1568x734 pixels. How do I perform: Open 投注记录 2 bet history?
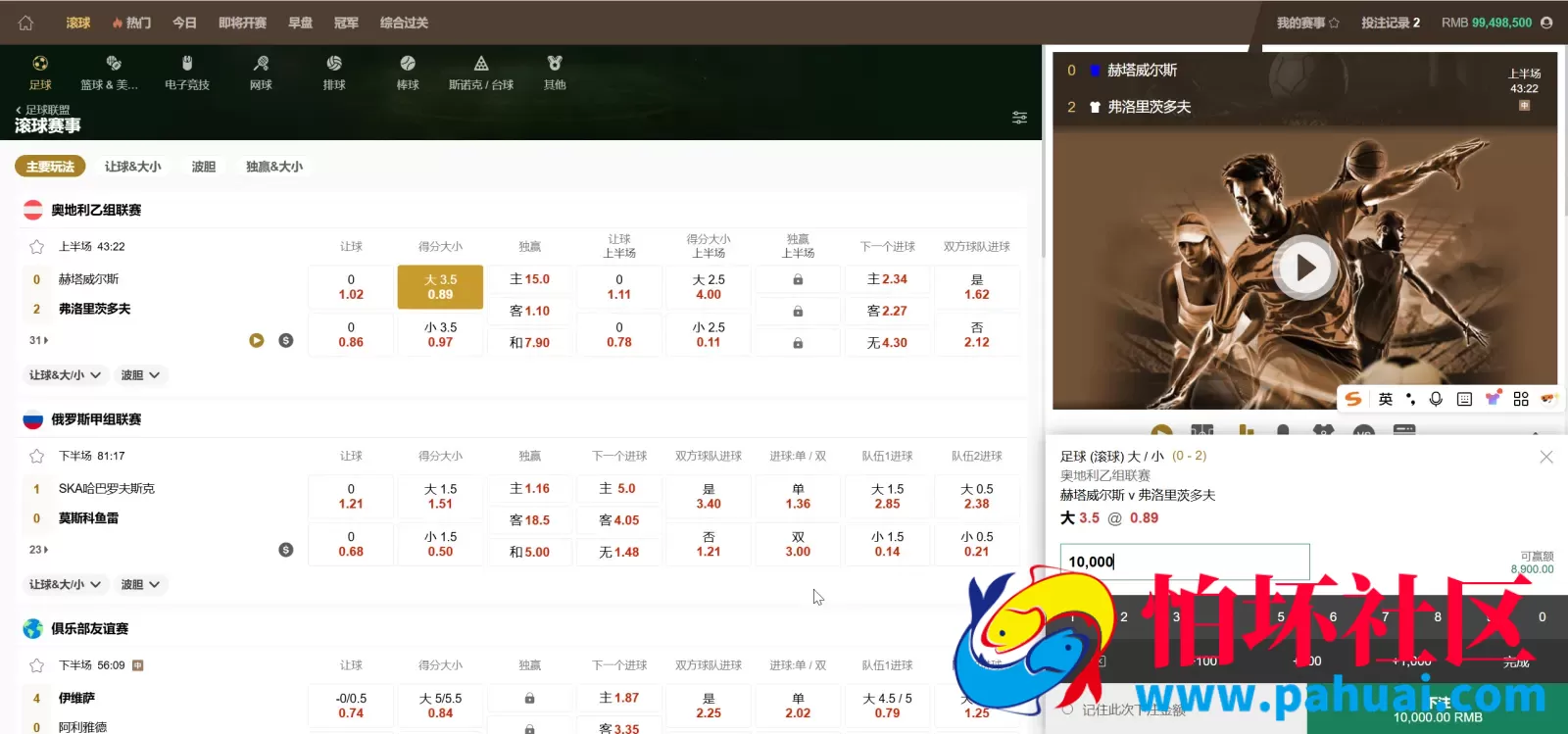pos(1391,23)
